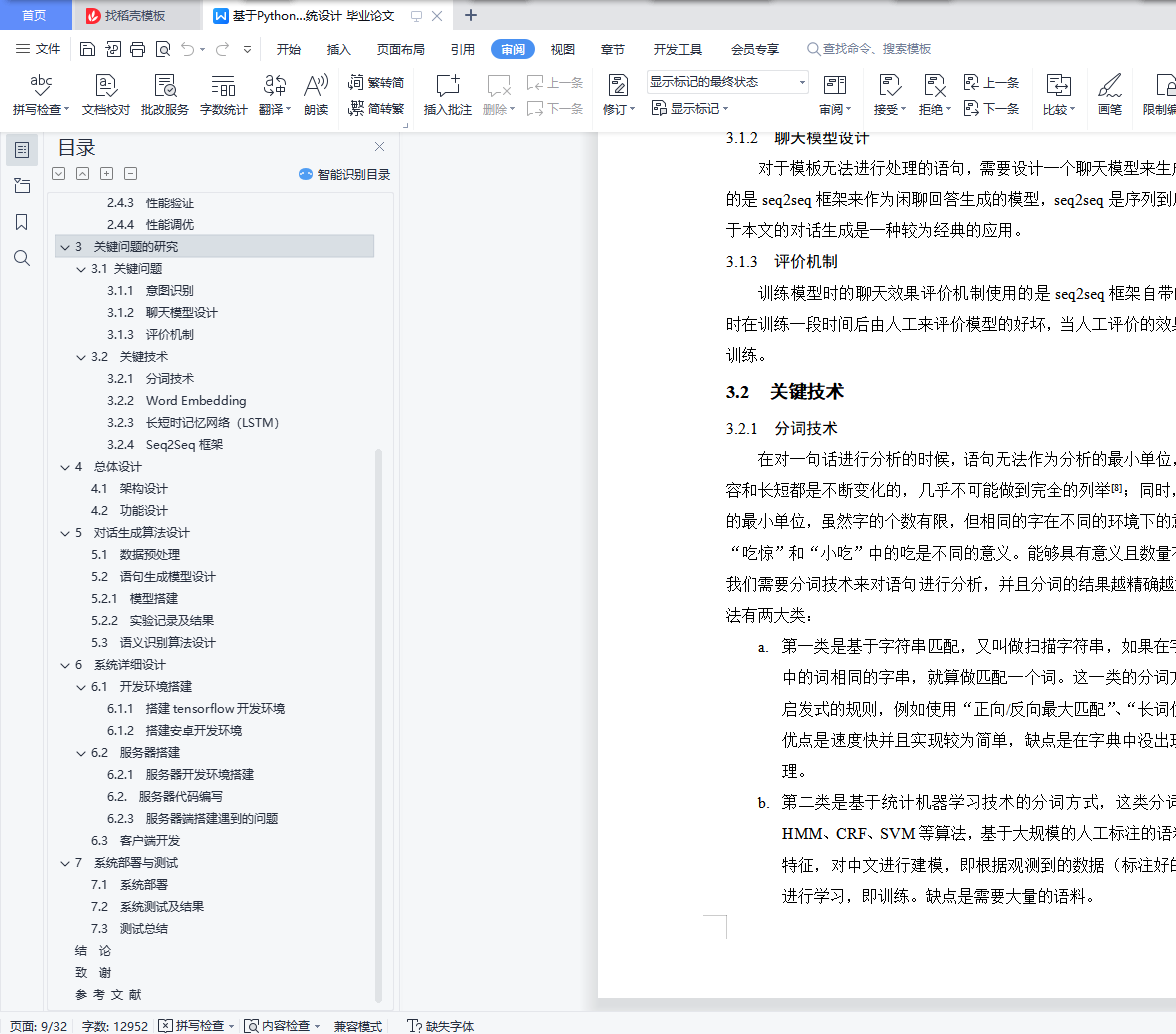Click the Undo arrow icon

[x=188, y=49]
